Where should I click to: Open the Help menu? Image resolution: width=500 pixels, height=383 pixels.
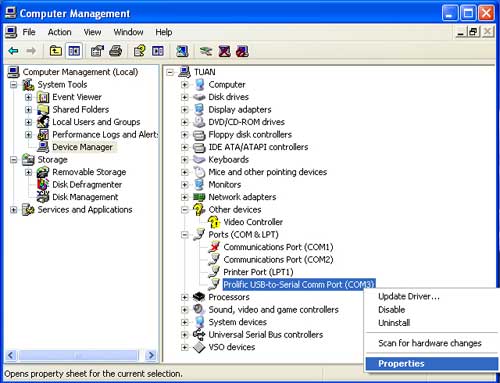pos(164,32)
